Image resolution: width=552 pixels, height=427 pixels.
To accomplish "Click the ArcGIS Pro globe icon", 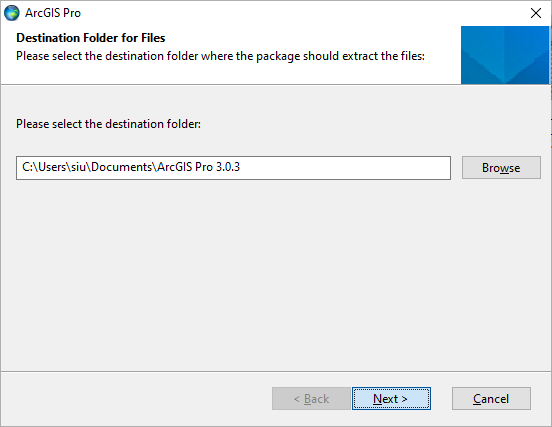I will (x=12, y=13).
